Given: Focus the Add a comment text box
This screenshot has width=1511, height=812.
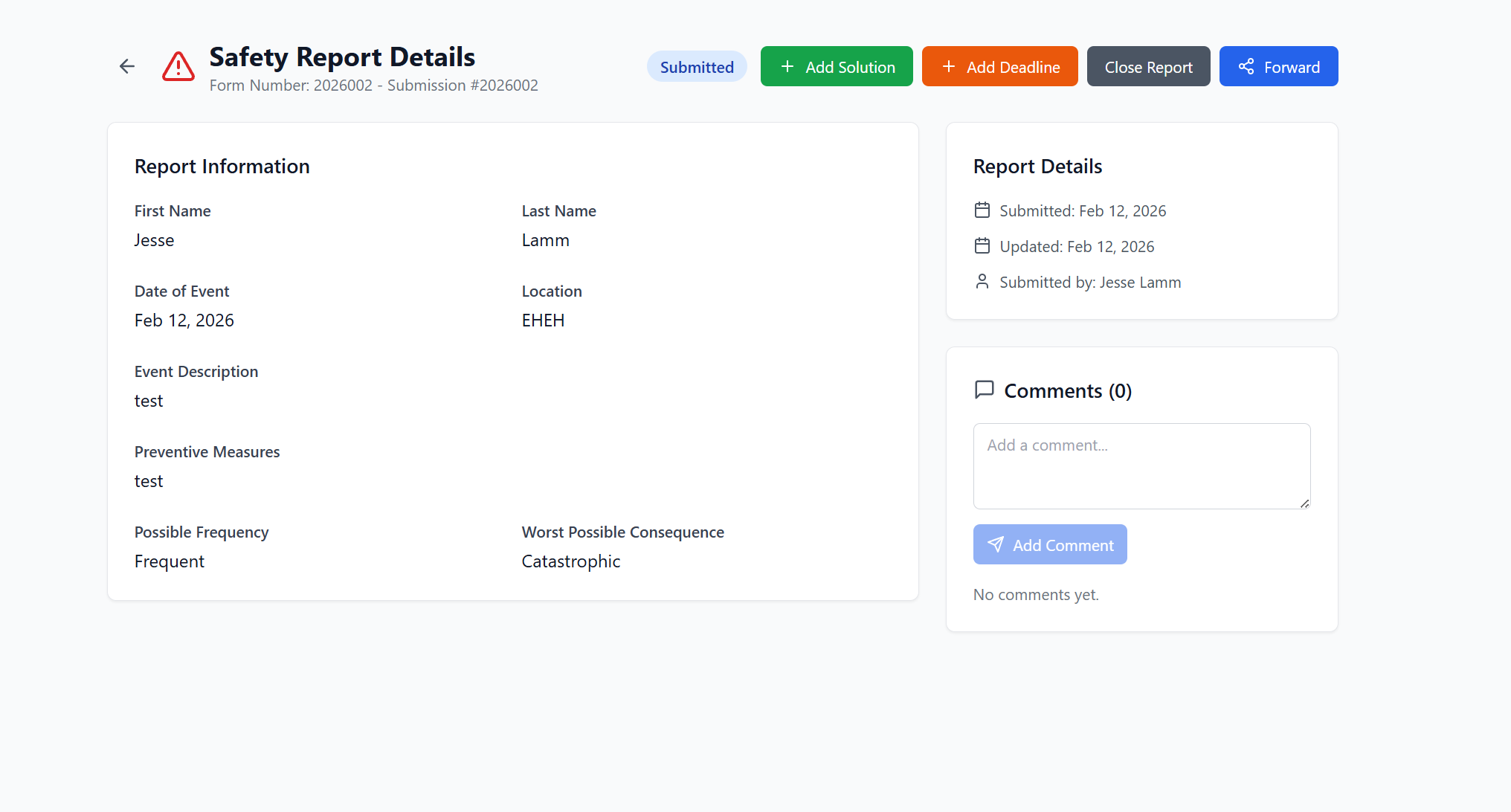Looking at the screenshot, I should pyautogui.click(x=1141, y=465).
